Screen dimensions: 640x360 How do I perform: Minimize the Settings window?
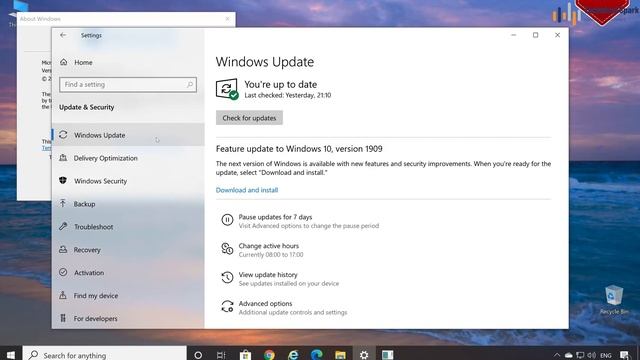513,35
